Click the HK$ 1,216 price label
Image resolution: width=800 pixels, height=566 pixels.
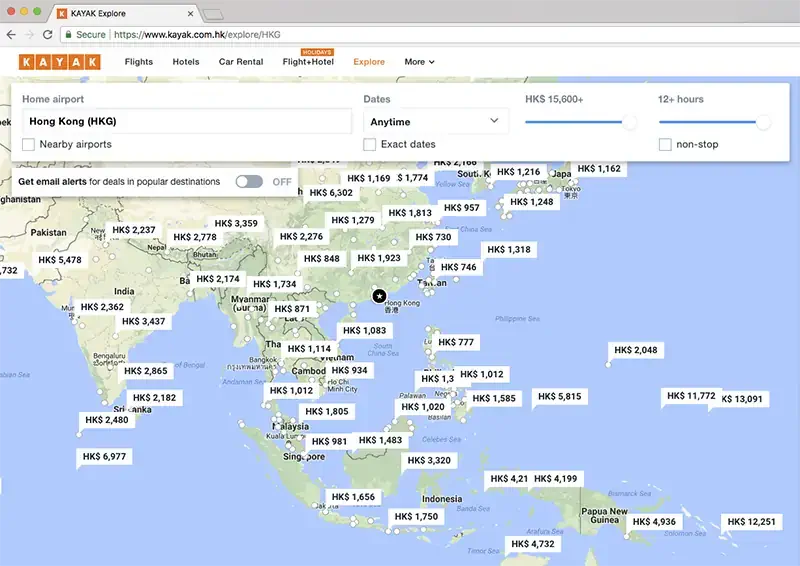click(x=518, y=172)
